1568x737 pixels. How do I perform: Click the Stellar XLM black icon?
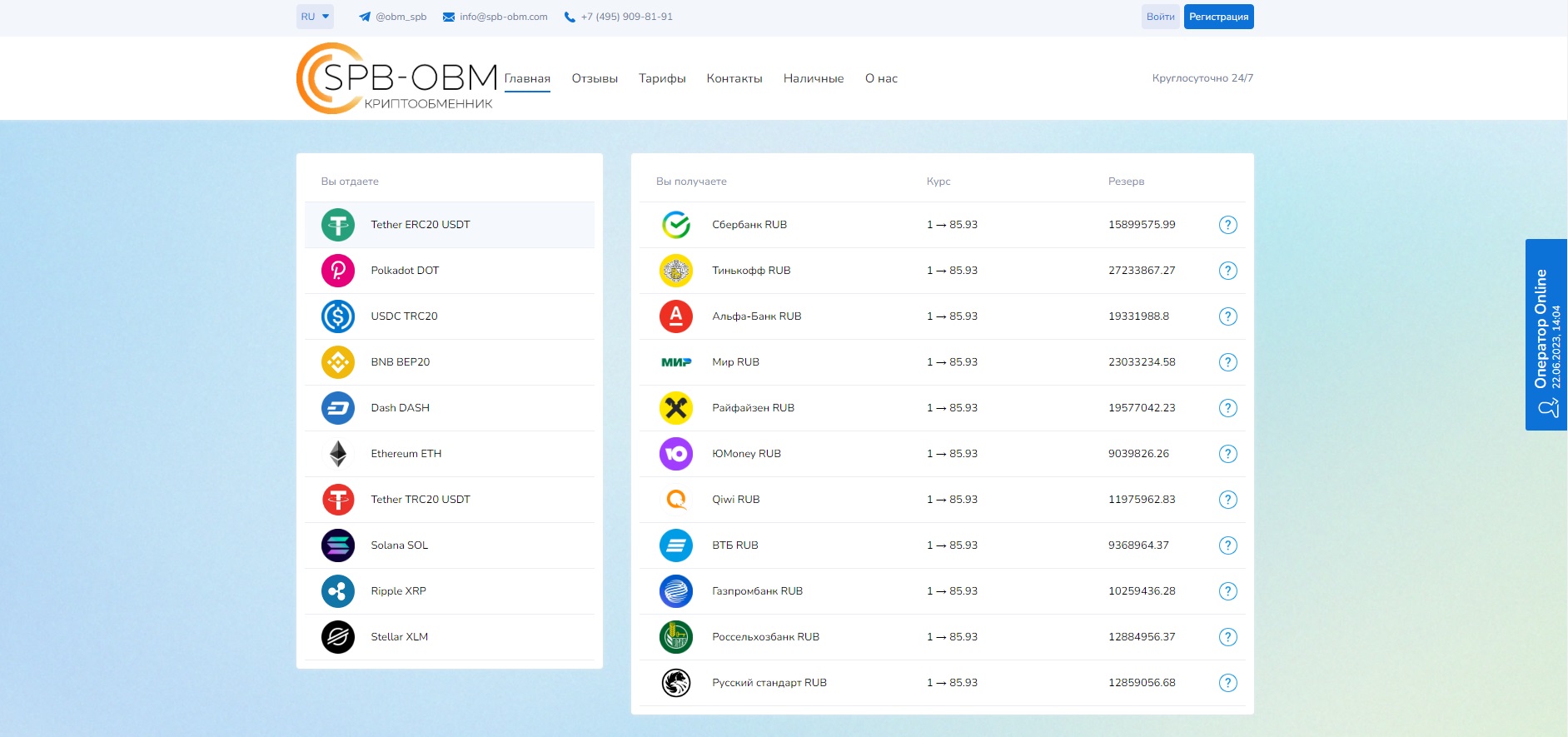[x=338, y=637]
